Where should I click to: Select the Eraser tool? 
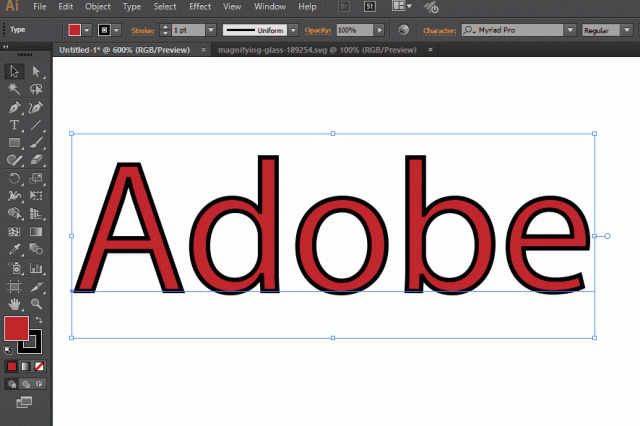click(x=36, y=160)
